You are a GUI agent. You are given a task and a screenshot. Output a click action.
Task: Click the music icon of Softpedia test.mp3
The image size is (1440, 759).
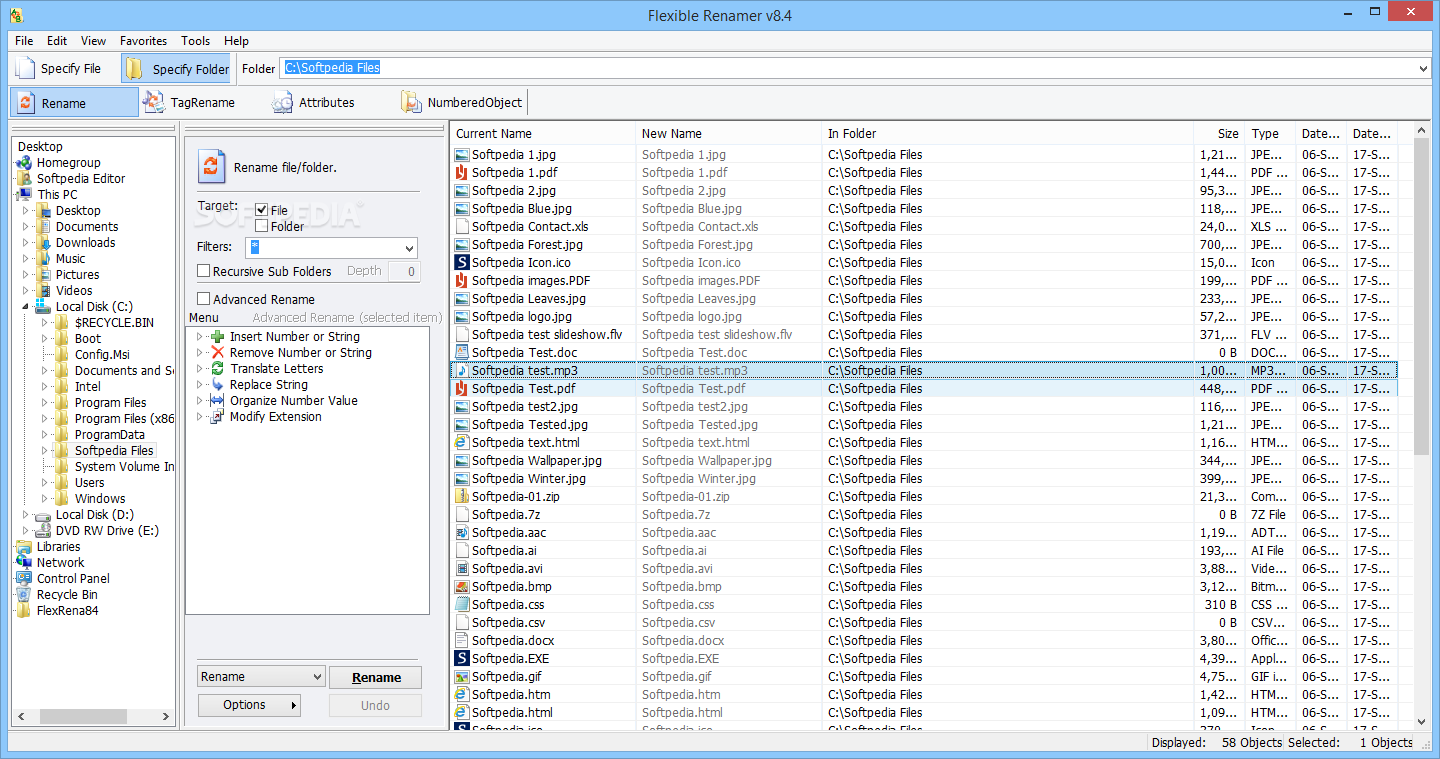click(461, 371)
